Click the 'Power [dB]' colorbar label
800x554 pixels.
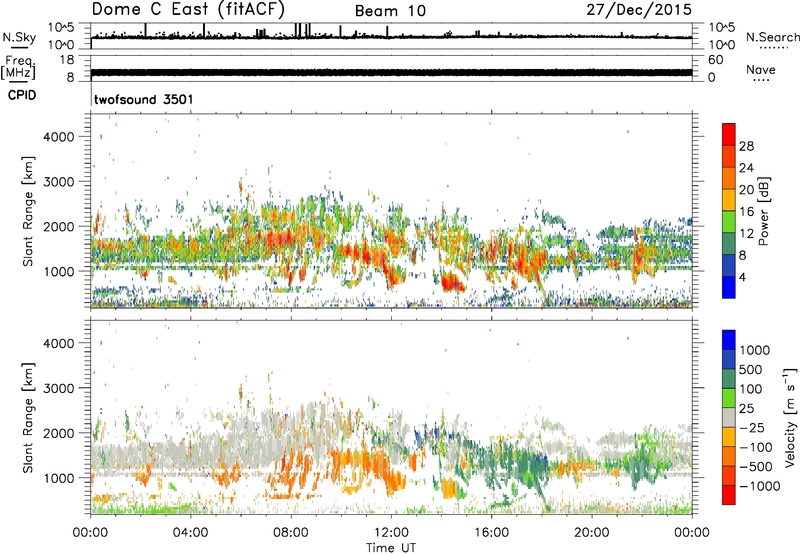pyautogui.click(x=763, y=211)
